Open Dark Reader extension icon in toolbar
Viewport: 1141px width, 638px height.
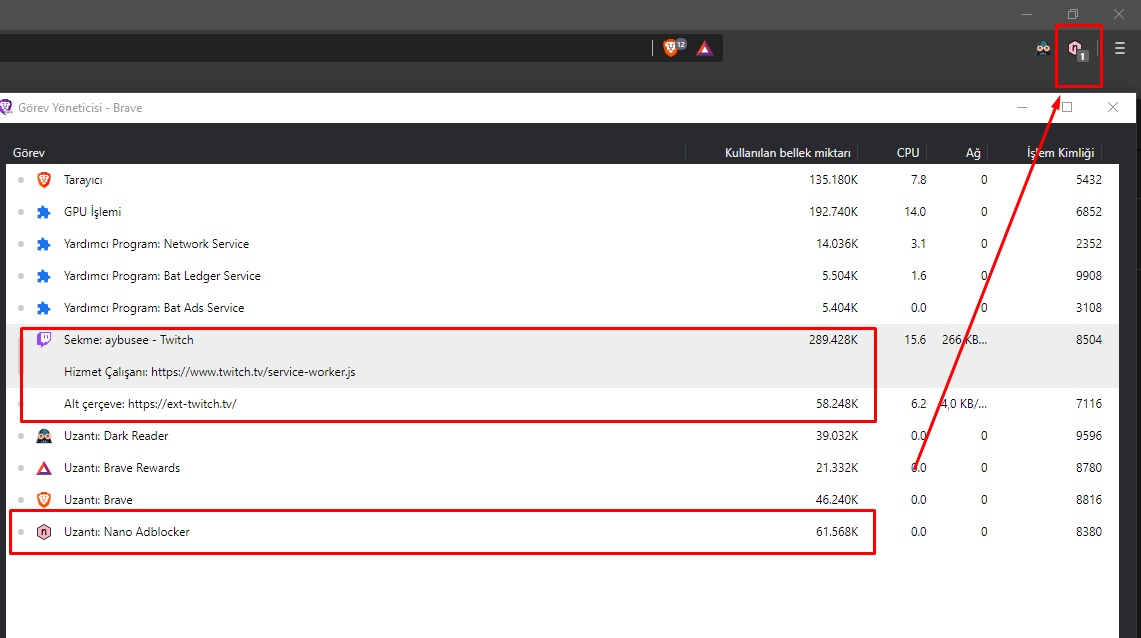pyautogui.click(x=1043, y=49)
